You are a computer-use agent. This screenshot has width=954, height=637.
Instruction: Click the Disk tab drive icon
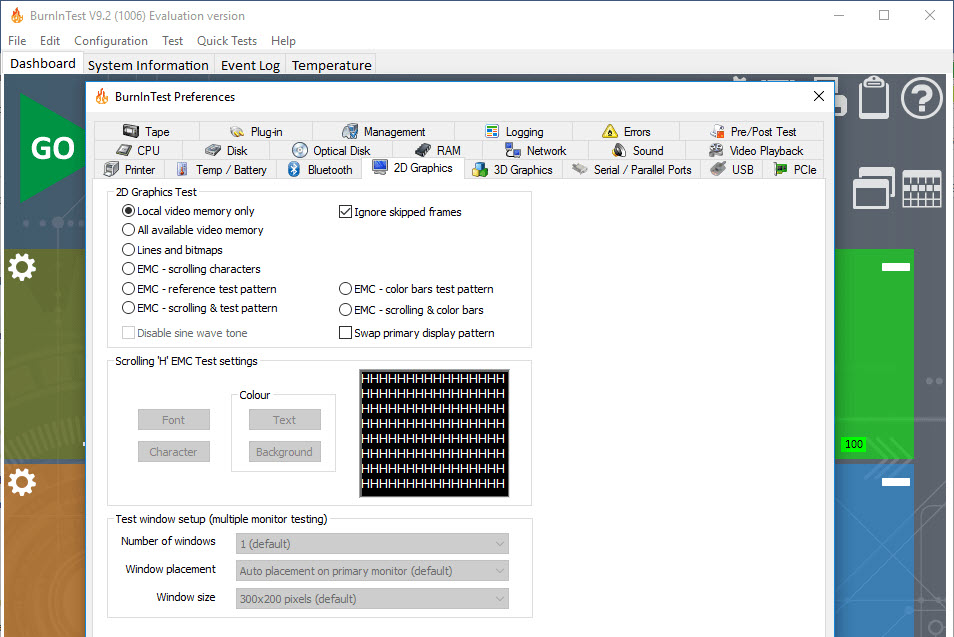coord(213,150)
